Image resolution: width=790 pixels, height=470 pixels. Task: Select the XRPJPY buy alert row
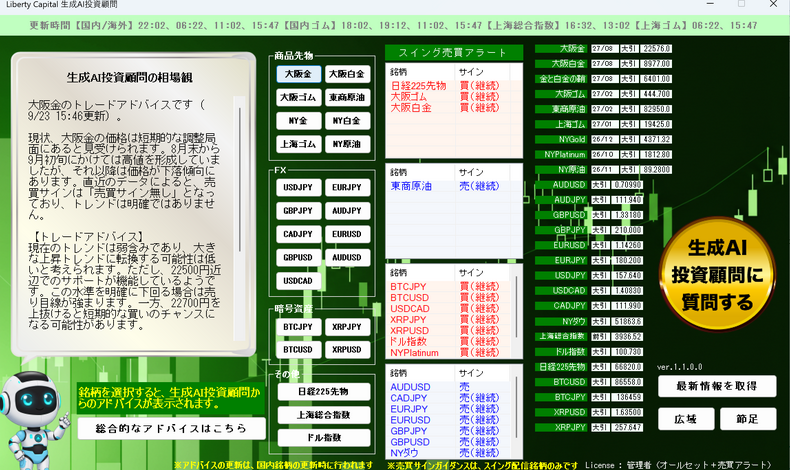(x=449, y=320)
